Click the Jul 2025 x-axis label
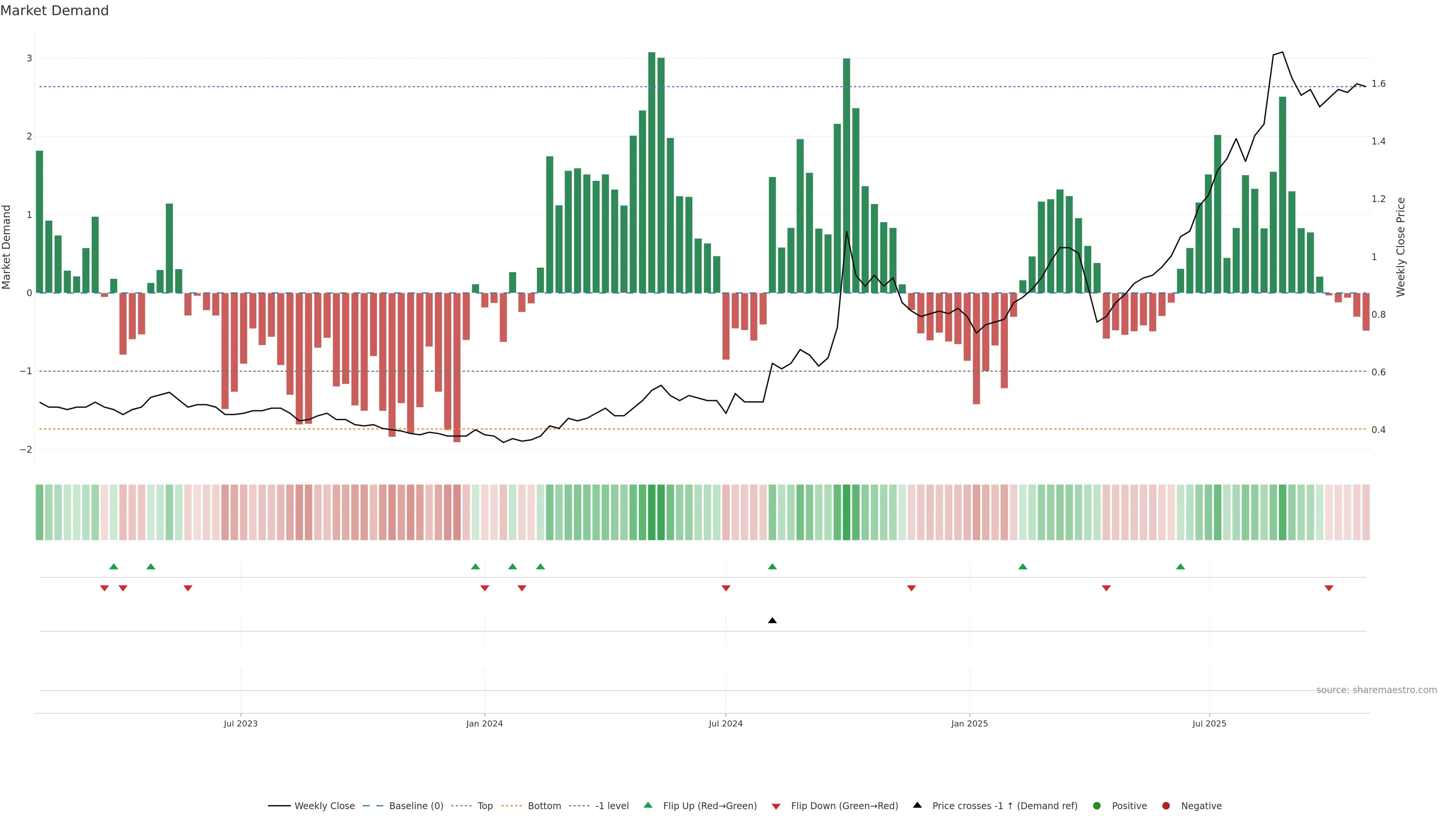Image resolution: width=1456 pixels, height=819 pixels. pyautogui.click(x=1209, y=723)
